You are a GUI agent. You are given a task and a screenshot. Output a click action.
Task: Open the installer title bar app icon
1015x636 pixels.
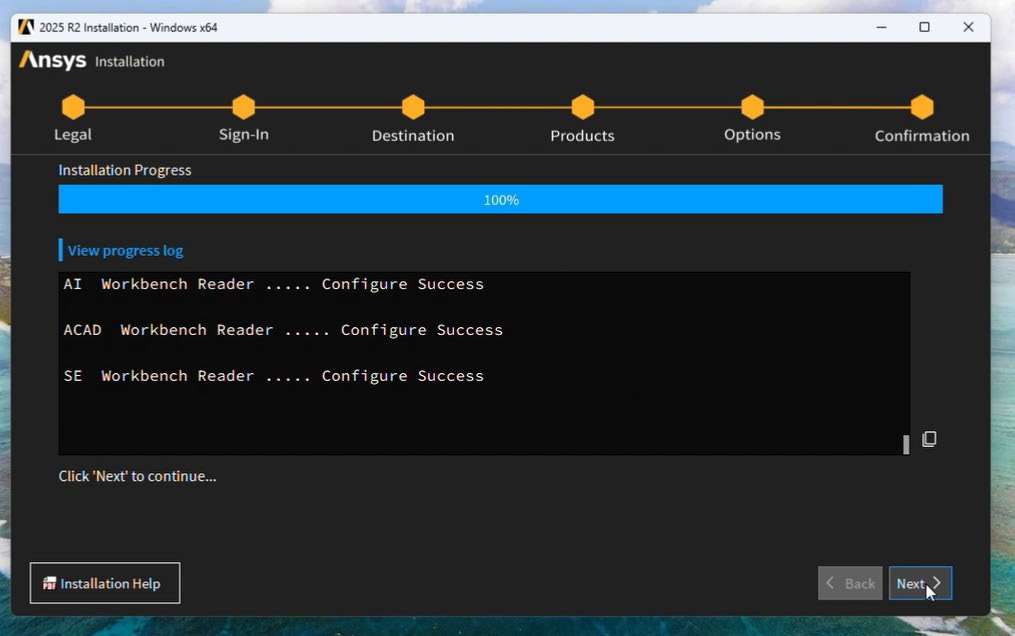26,27
